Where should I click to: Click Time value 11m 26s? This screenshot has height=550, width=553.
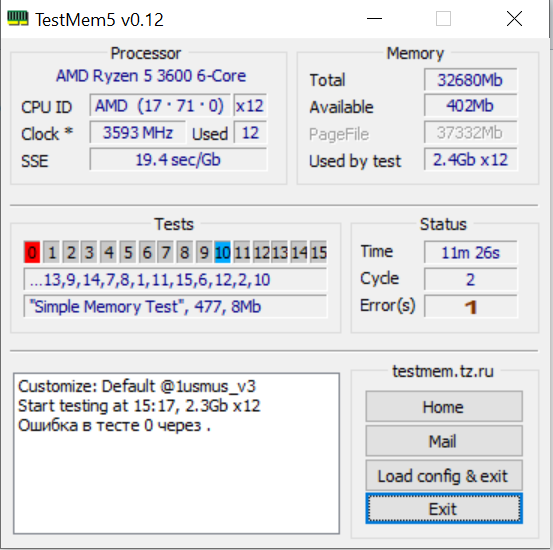pyautogui.click(x=470, y=253)
